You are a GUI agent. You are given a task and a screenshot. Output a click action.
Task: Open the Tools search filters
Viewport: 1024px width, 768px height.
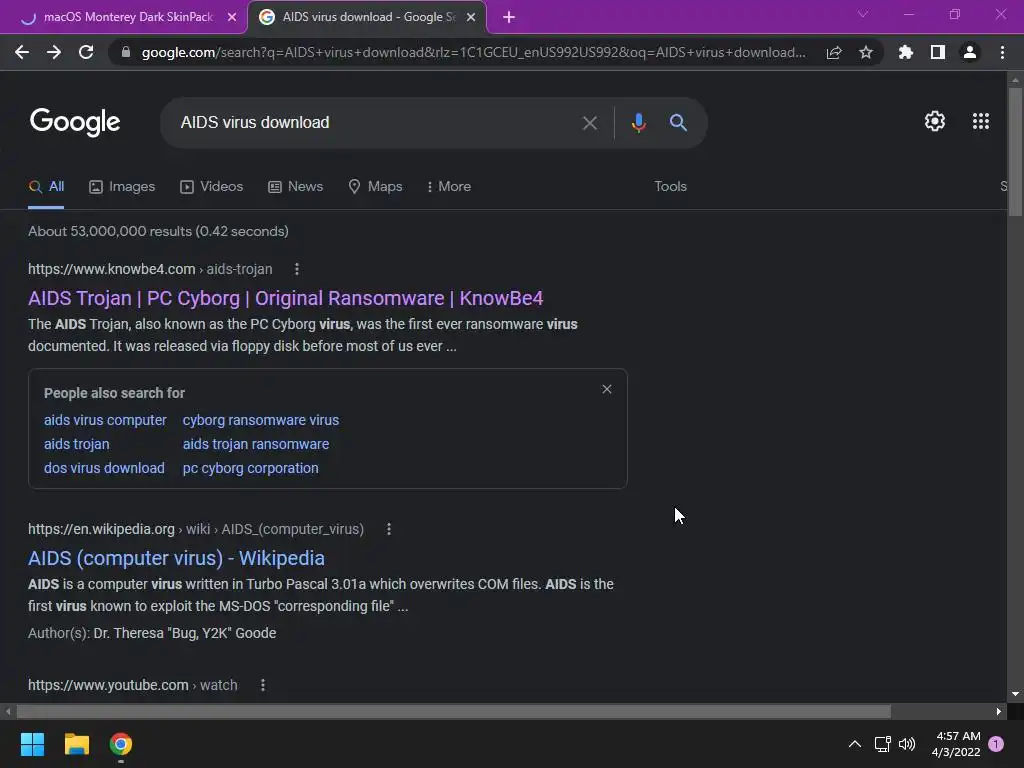pos(670,187)
